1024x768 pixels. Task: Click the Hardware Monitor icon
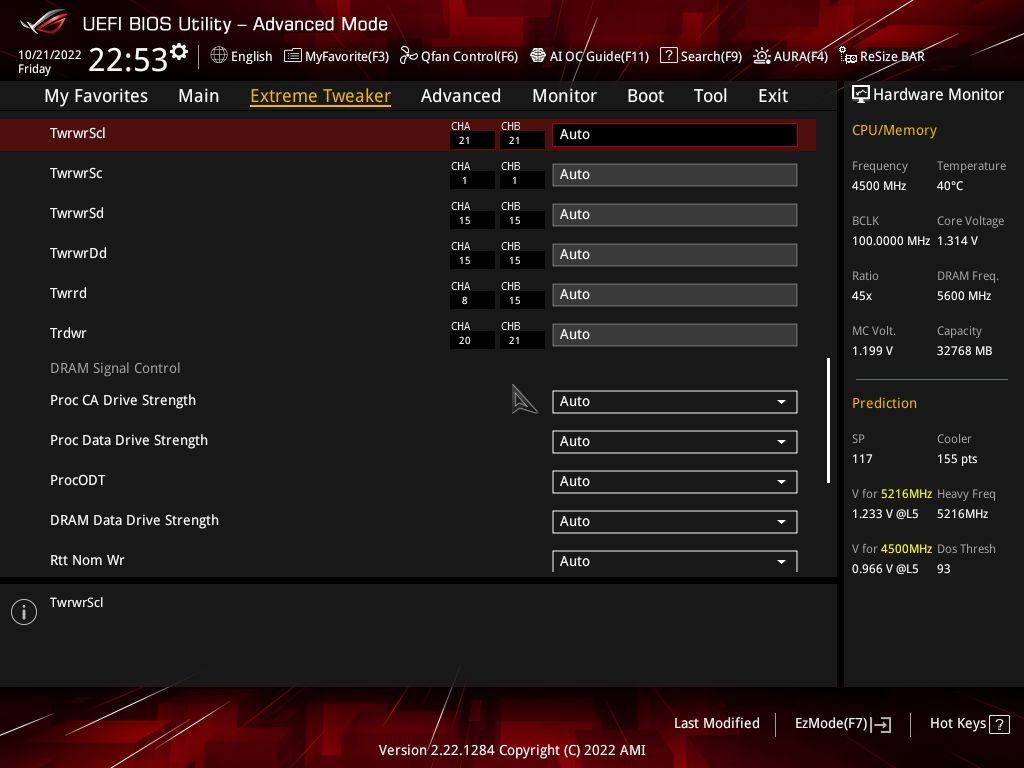861,95
